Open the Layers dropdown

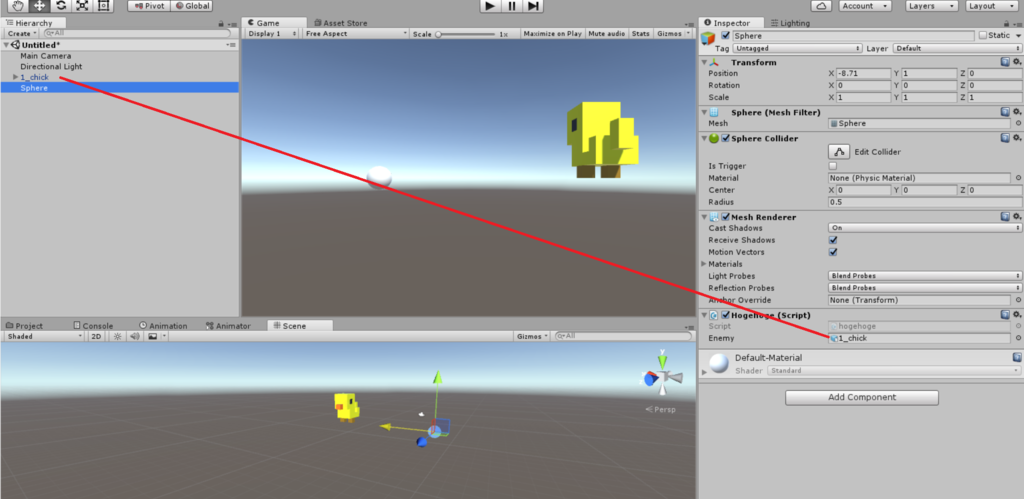click(932, 6)
